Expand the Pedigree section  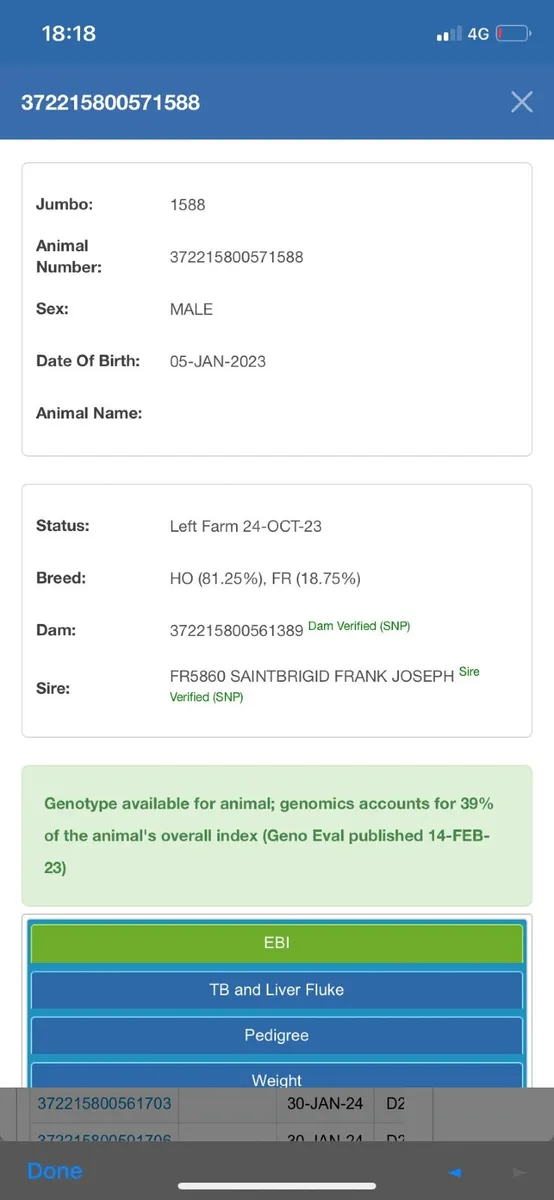277,1036
